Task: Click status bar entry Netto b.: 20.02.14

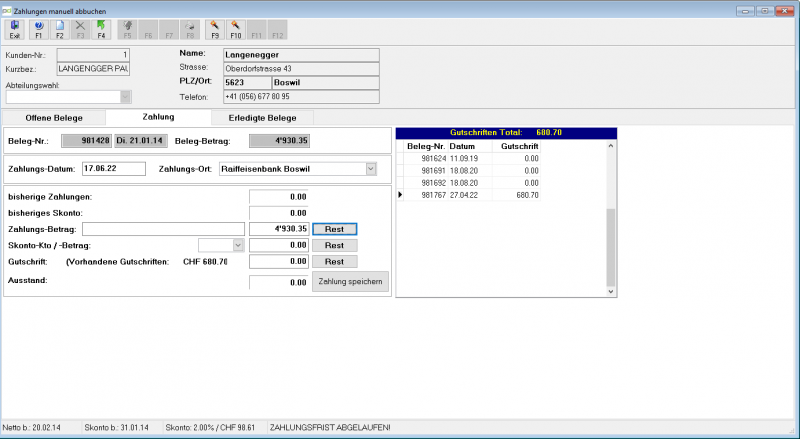Action: pos(32,428)
